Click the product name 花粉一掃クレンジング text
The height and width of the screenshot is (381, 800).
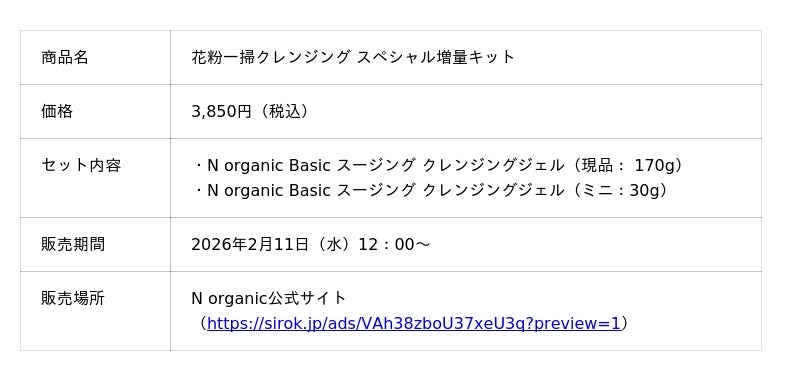(x=271, y=57)
